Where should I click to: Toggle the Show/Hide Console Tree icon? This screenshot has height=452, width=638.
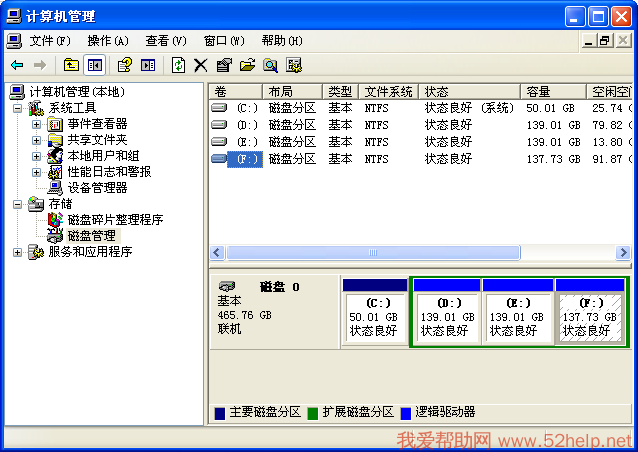pyautogui.click(x=95, y=65)
